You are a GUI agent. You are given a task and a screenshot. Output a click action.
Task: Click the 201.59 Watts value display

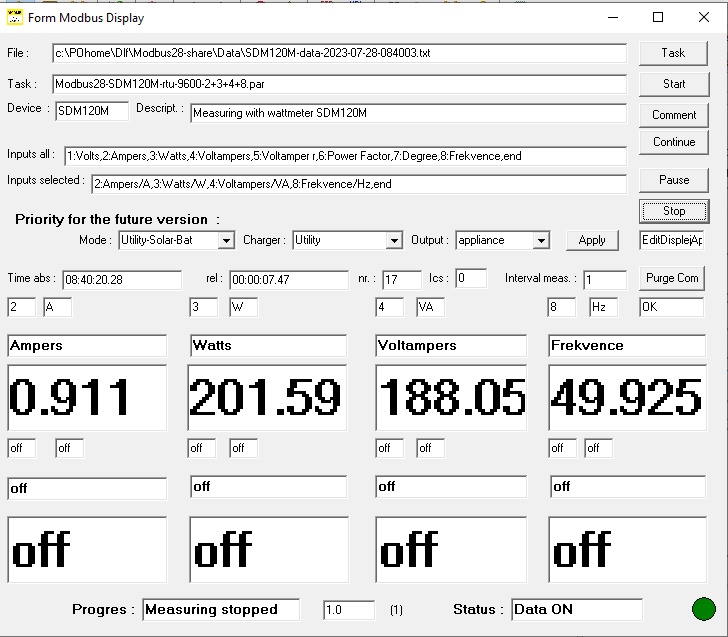point(267,397)
